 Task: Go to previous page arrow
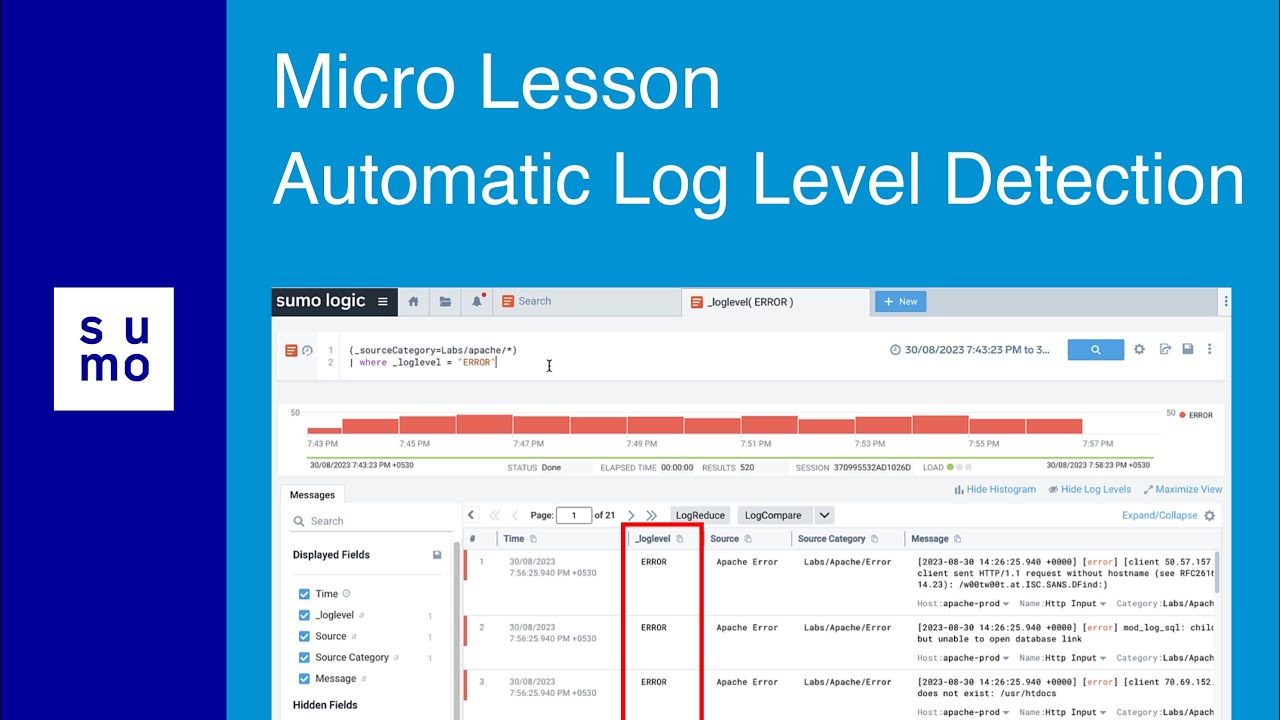point(515,515)
